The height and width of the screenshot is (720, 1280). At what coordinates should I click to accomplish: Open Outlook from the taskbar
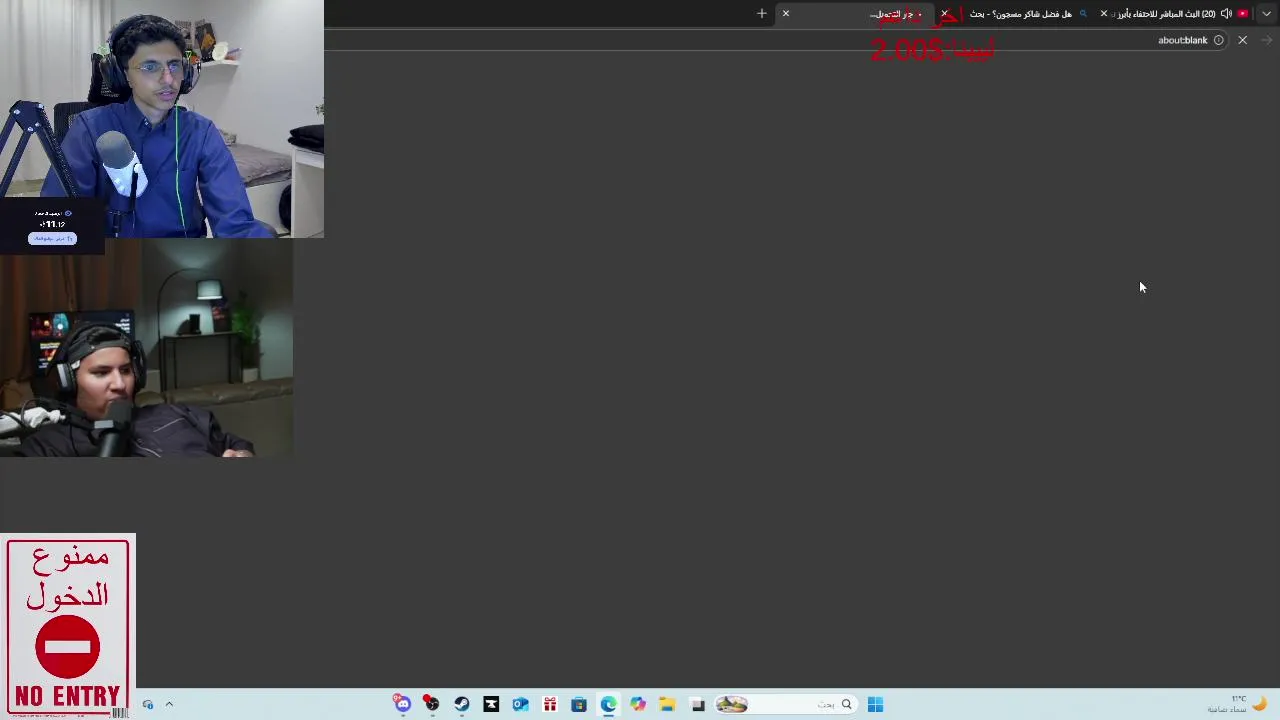[x=520, y=704]
